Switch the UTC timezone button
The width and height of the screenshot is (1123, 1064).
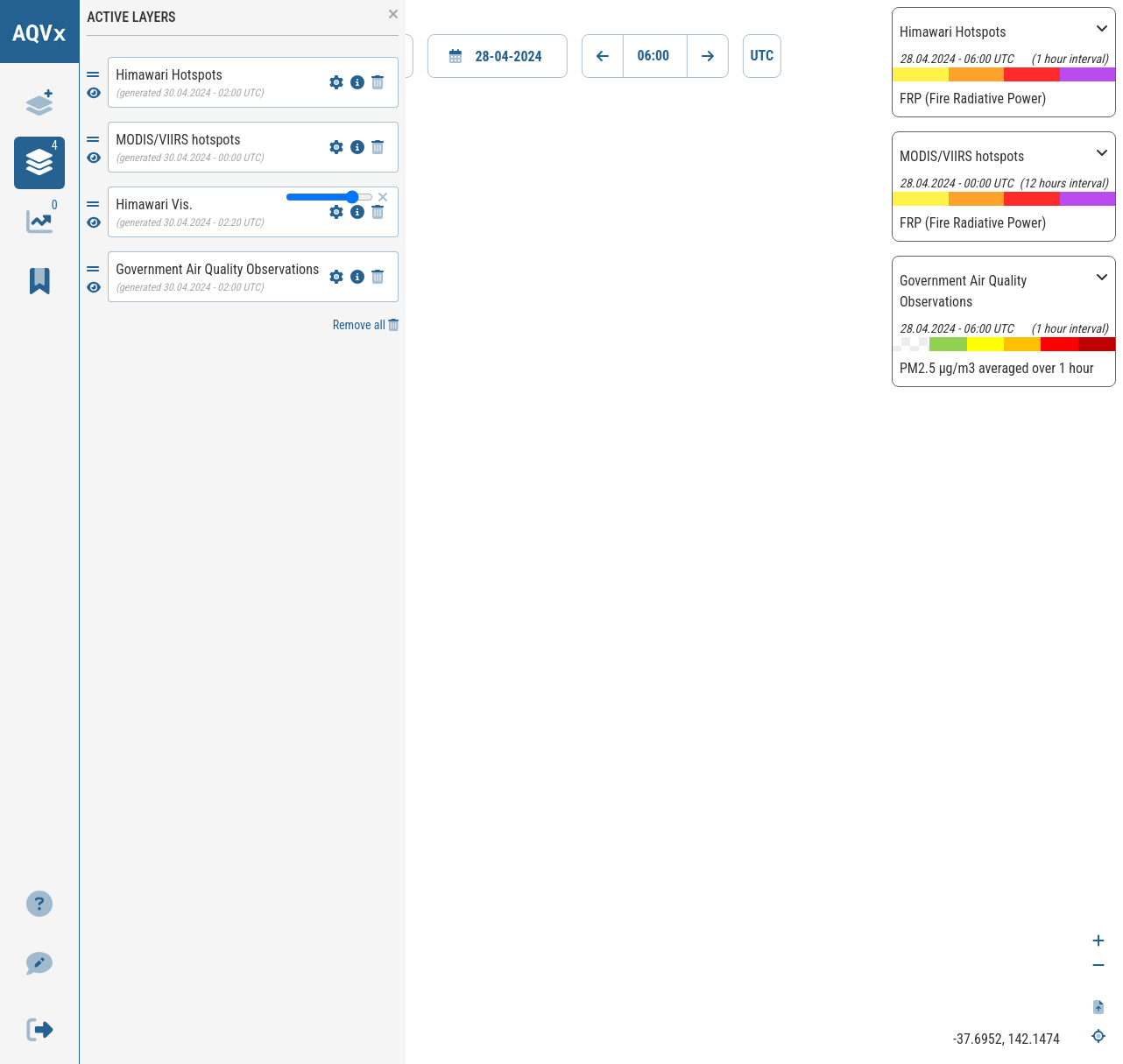pos(762,56)
